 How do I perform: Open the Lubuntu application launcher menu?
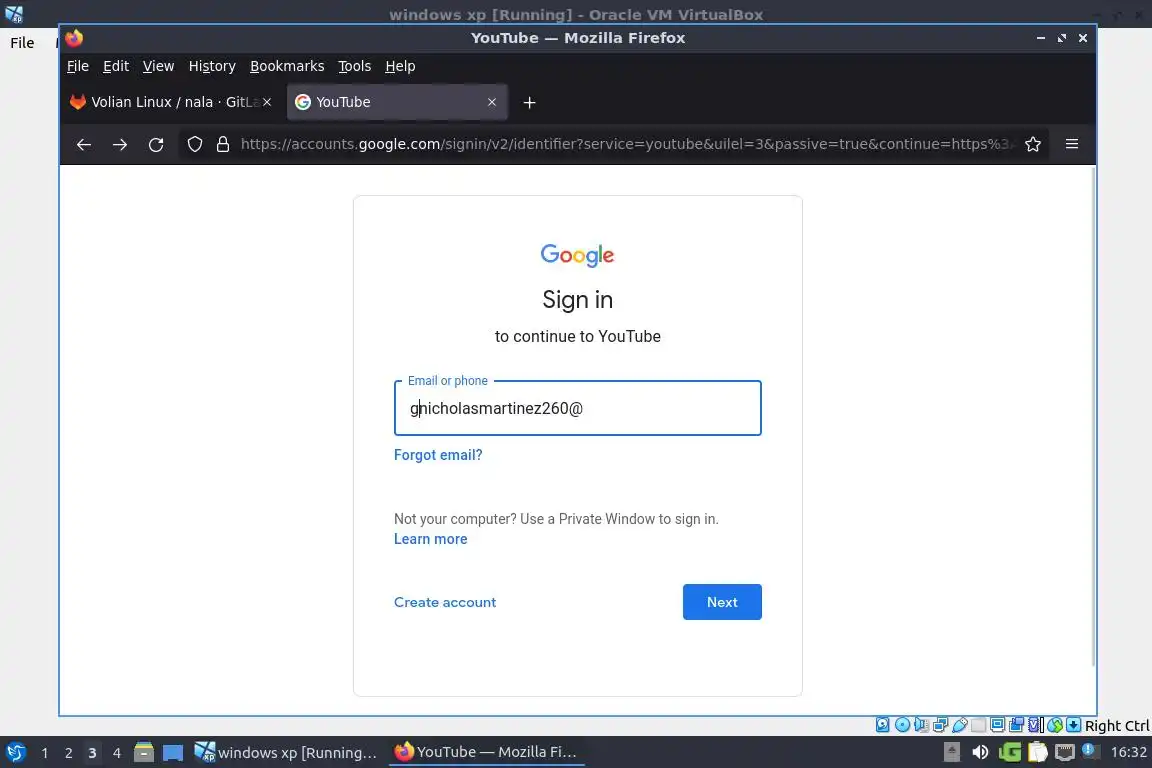point(15,752)
